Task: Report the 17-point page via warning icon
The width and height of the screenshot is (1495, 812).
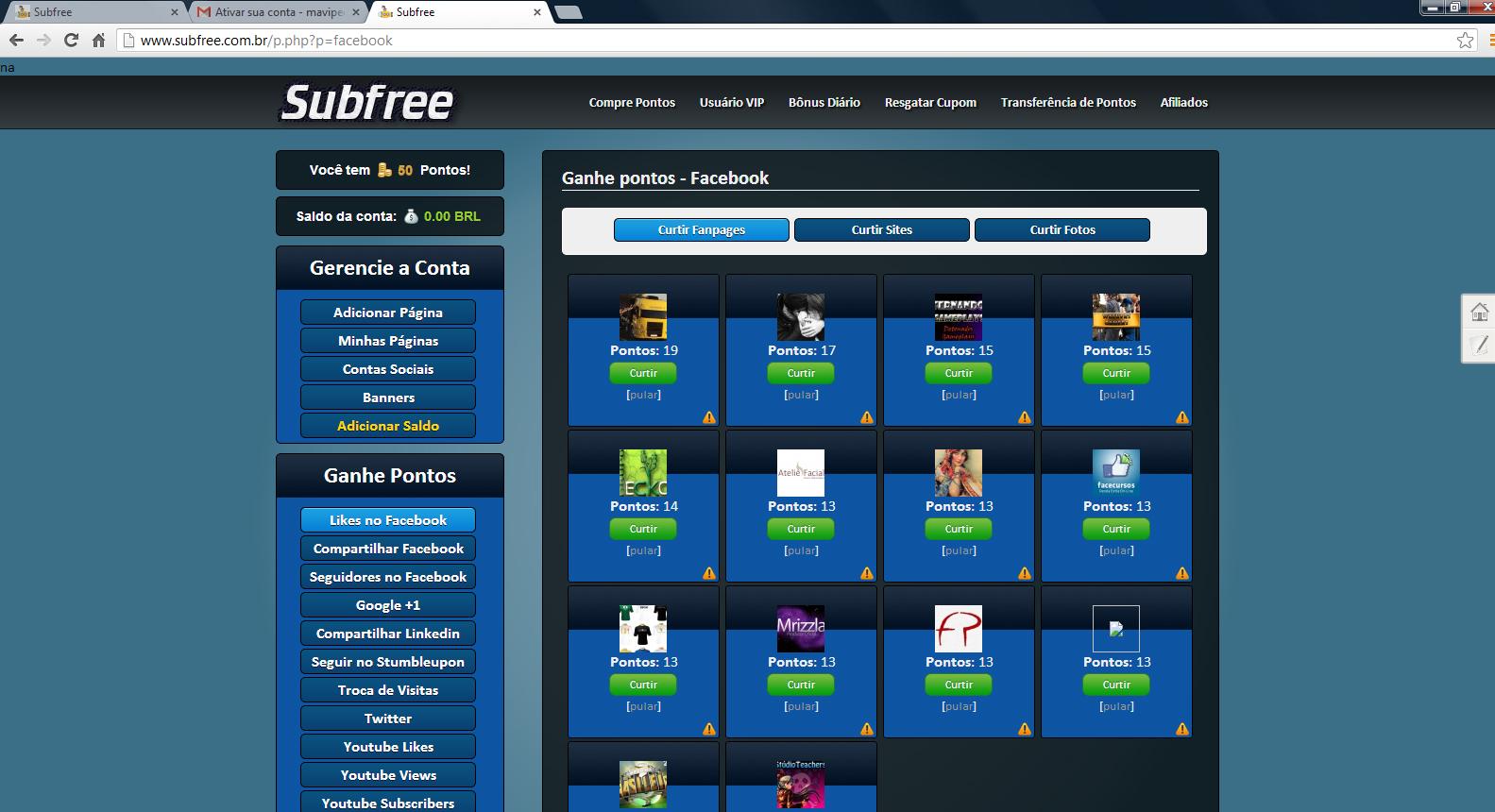Action: [867, 417]
